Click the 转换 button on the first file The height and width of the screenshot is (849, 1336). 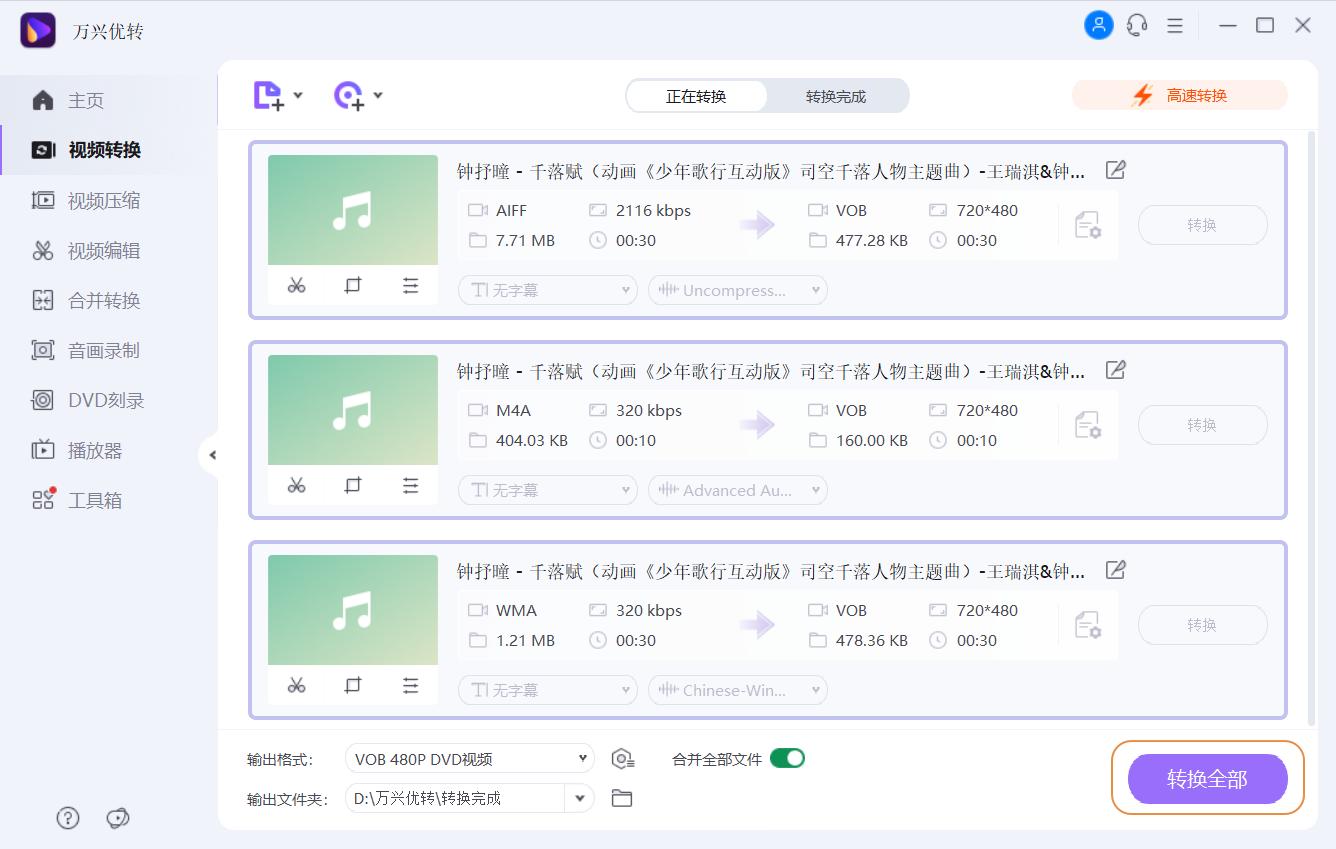click(x=1202, y=225)
